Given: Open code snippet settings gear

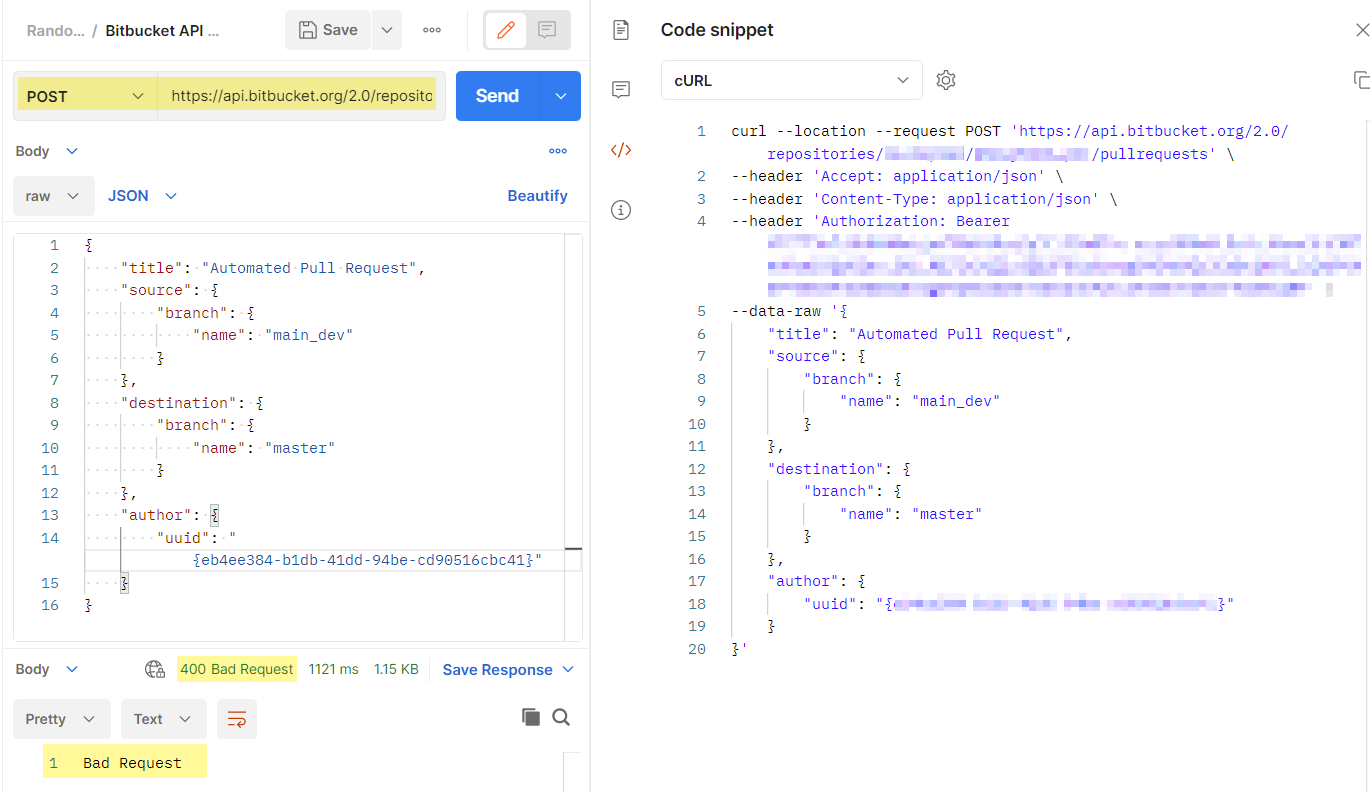Looking at the screenshot, I should (x=946, y=80).
